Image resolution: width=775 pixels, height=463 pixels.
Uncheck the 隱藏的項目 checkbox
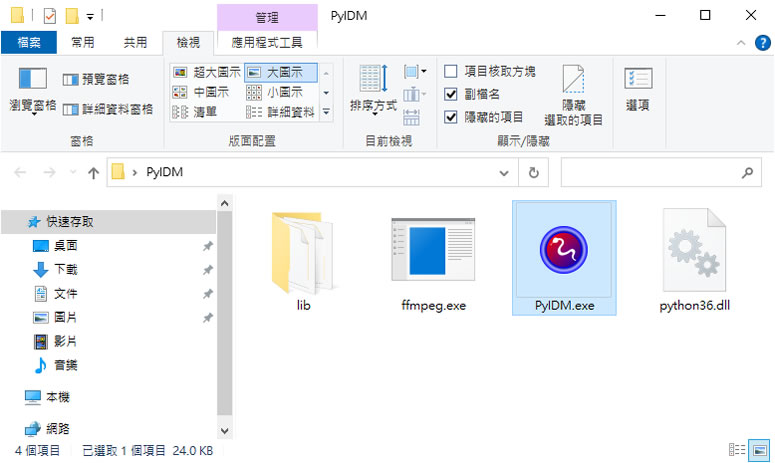point(451,117)
